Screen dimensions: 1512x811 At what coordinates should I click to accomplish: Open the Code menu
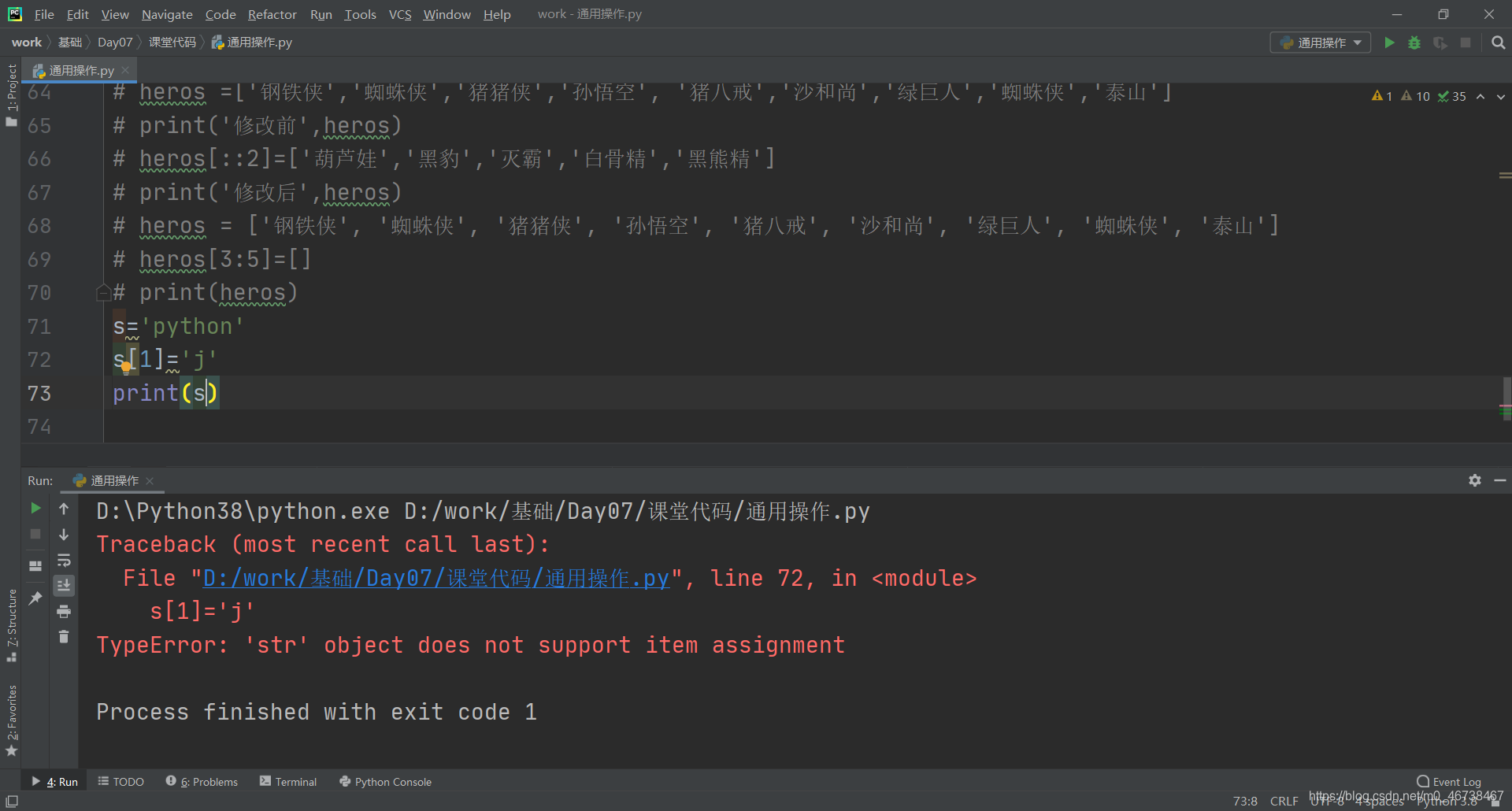[x=220, y=14]
